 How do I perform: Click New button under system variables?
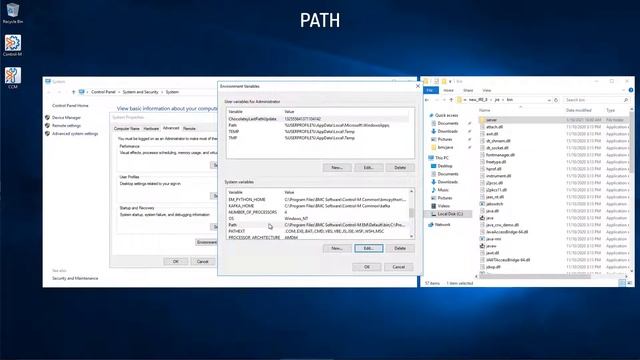(x=337, y=248)
